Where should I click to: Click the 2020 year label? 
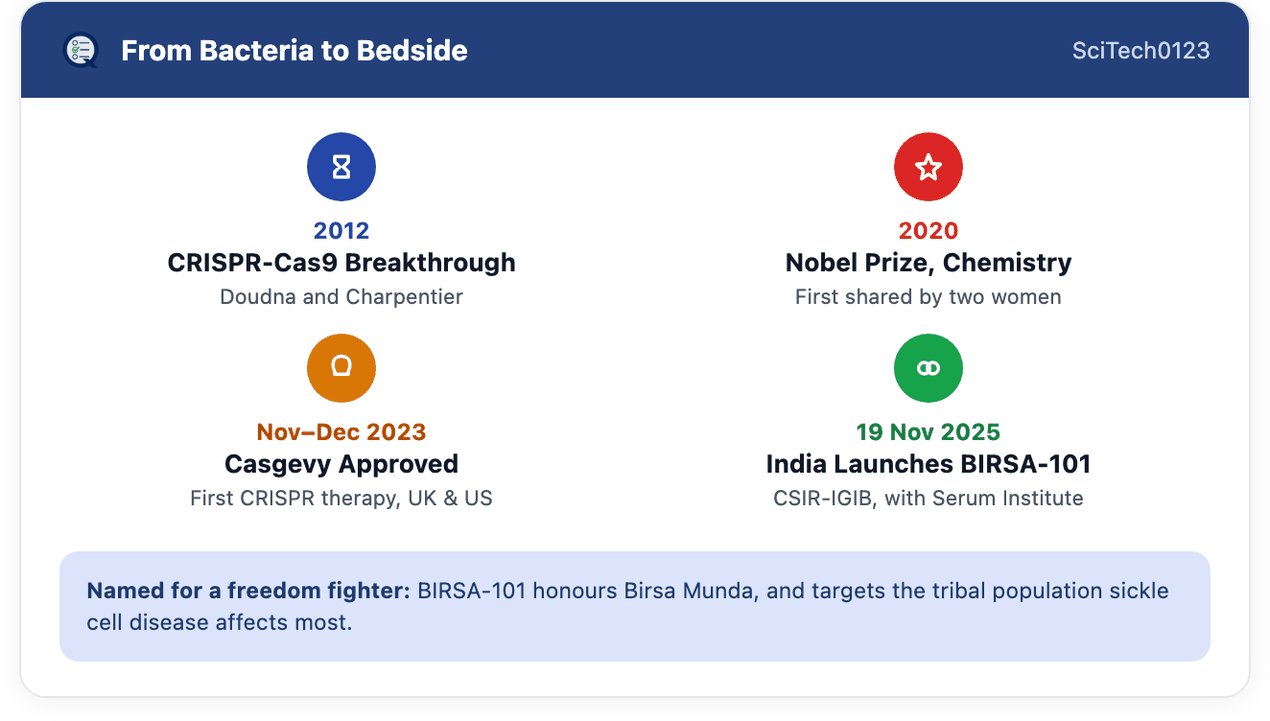928,230
